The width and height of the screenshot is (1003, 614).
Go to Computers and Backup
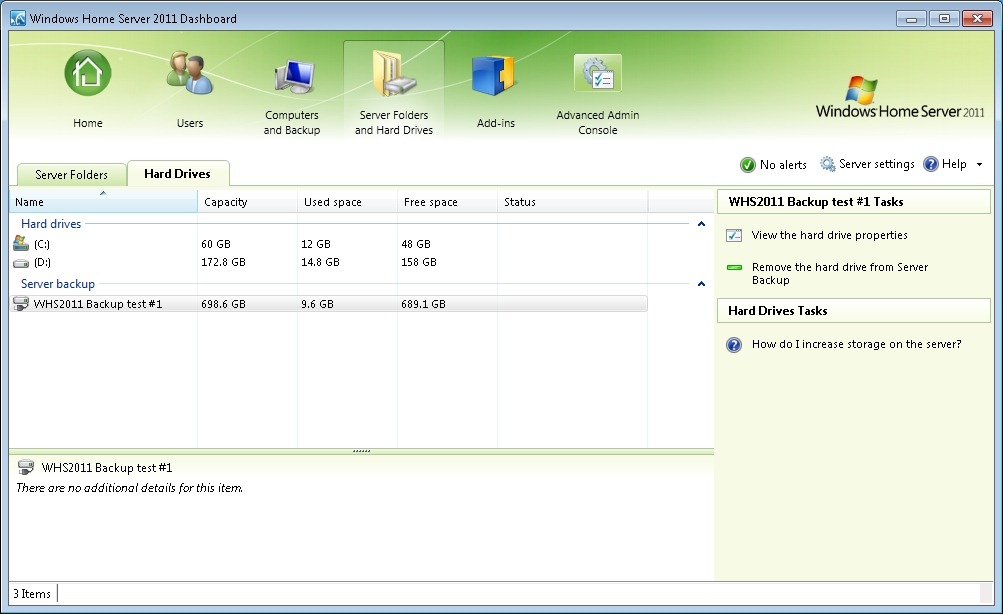292,78
